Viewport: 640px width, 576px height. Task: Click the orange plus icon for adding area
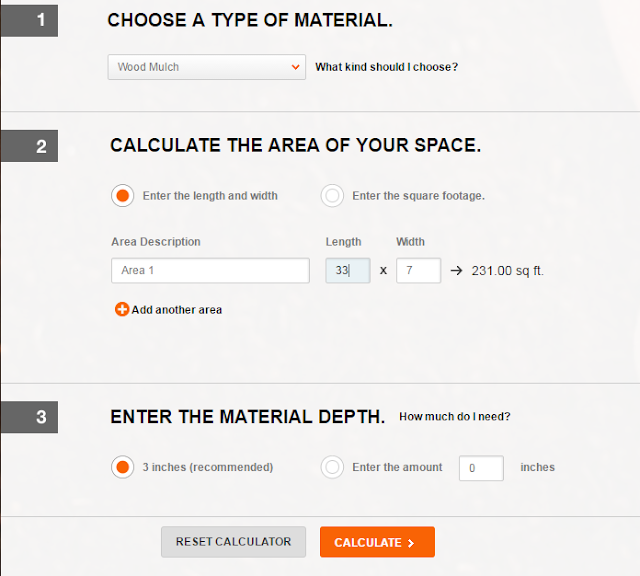122,309
